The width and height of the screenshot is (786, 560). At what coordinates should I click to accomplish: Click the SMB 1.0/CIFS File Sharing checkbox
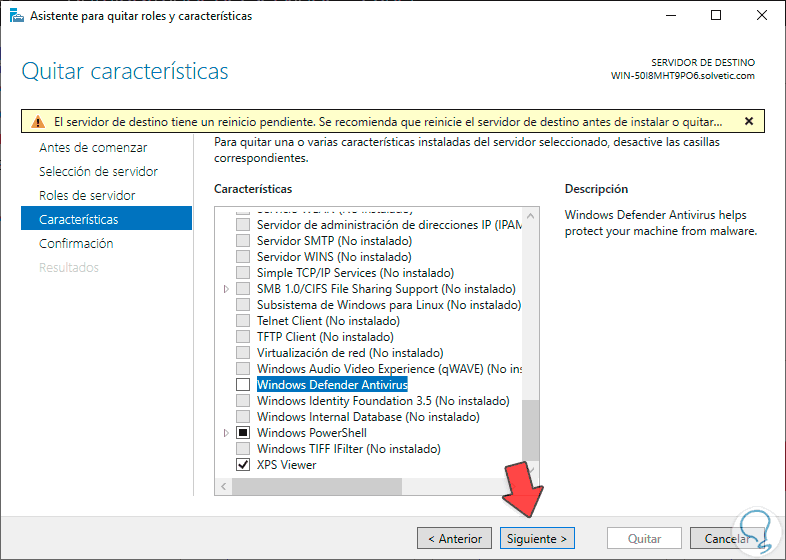[x=243, y=289]
